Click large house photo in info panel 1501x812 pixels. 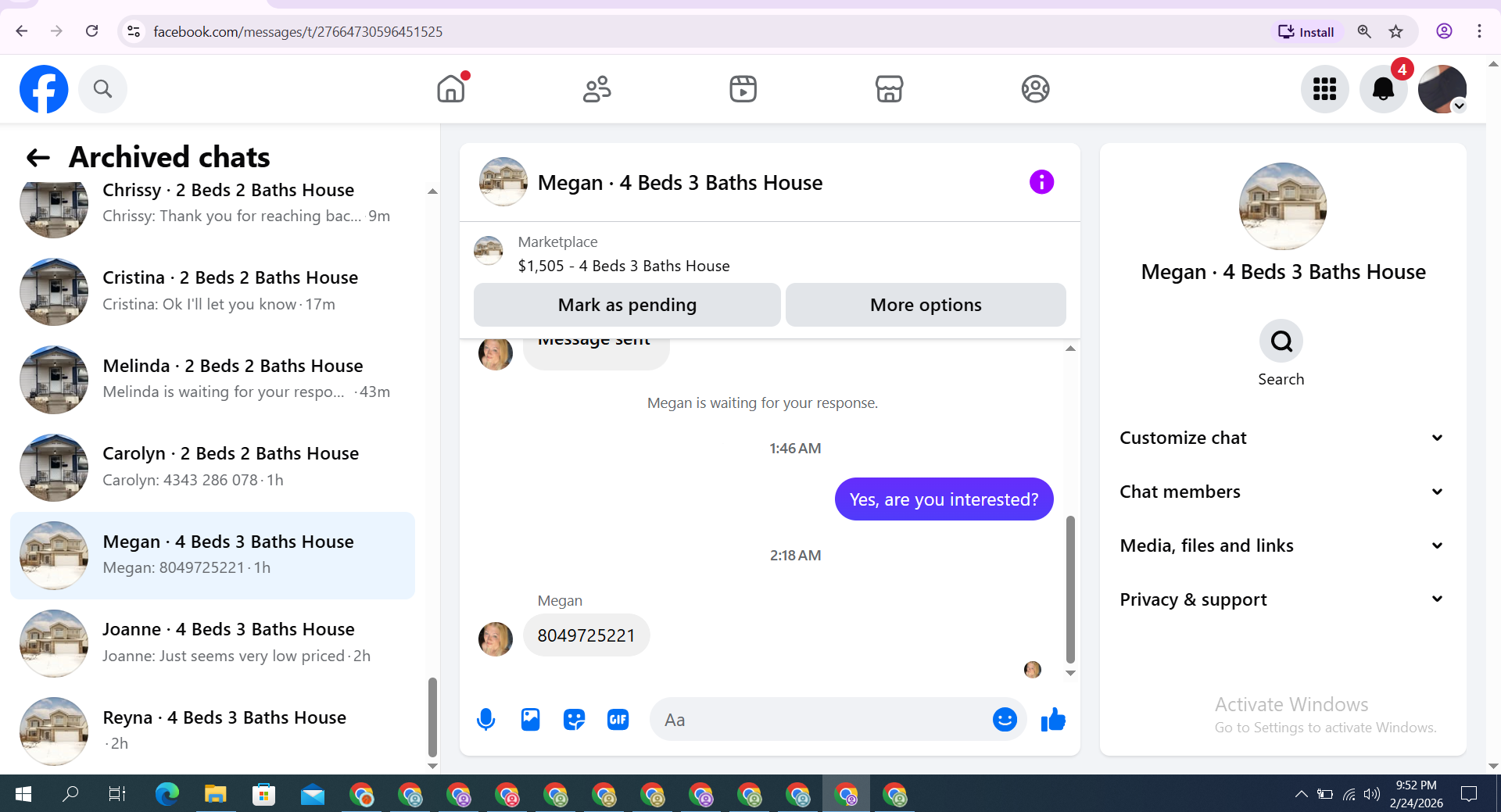pyautogui.click(x=1283, y=206)
